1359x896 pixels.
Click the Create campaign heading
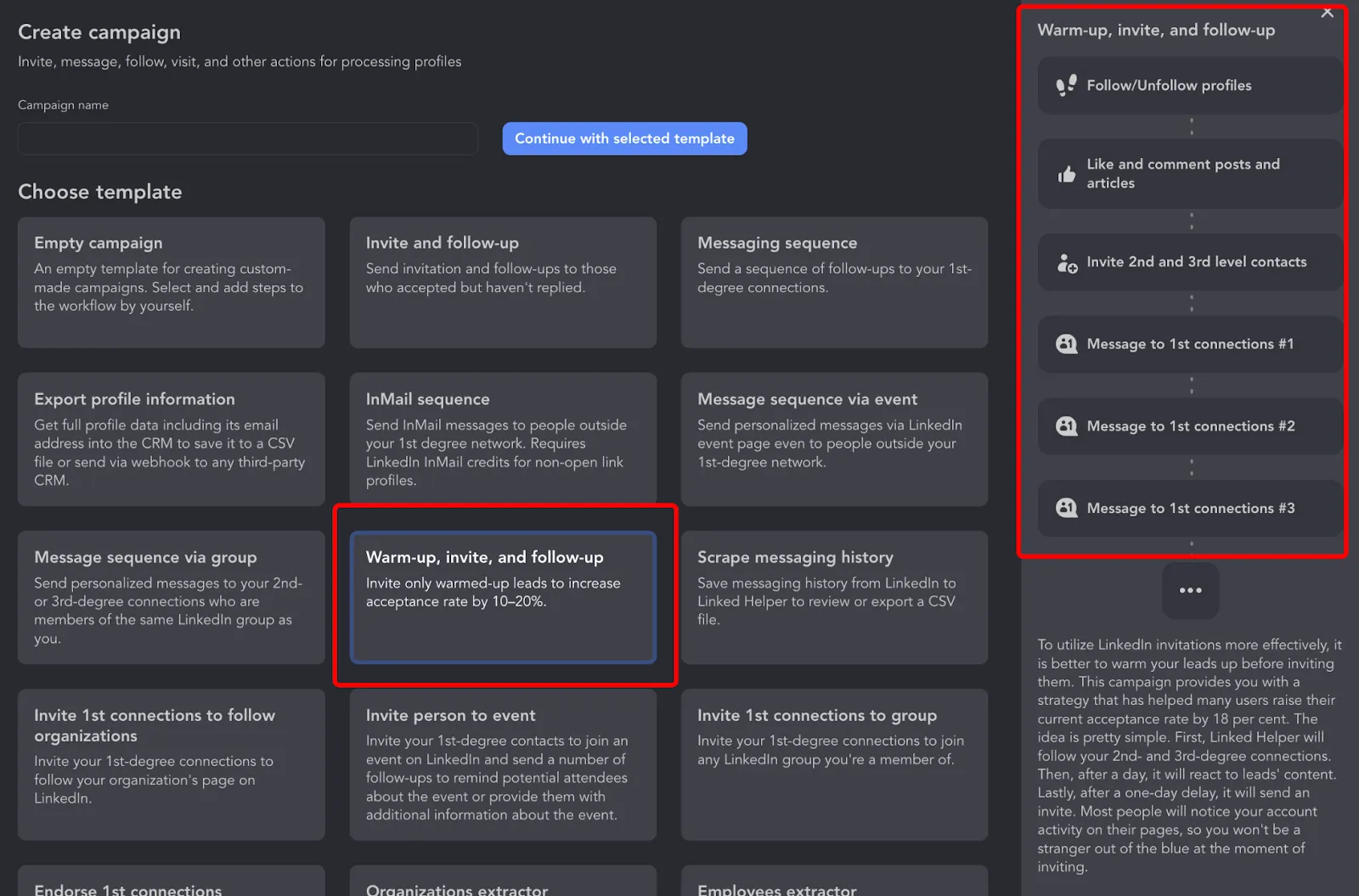point(99,32)
